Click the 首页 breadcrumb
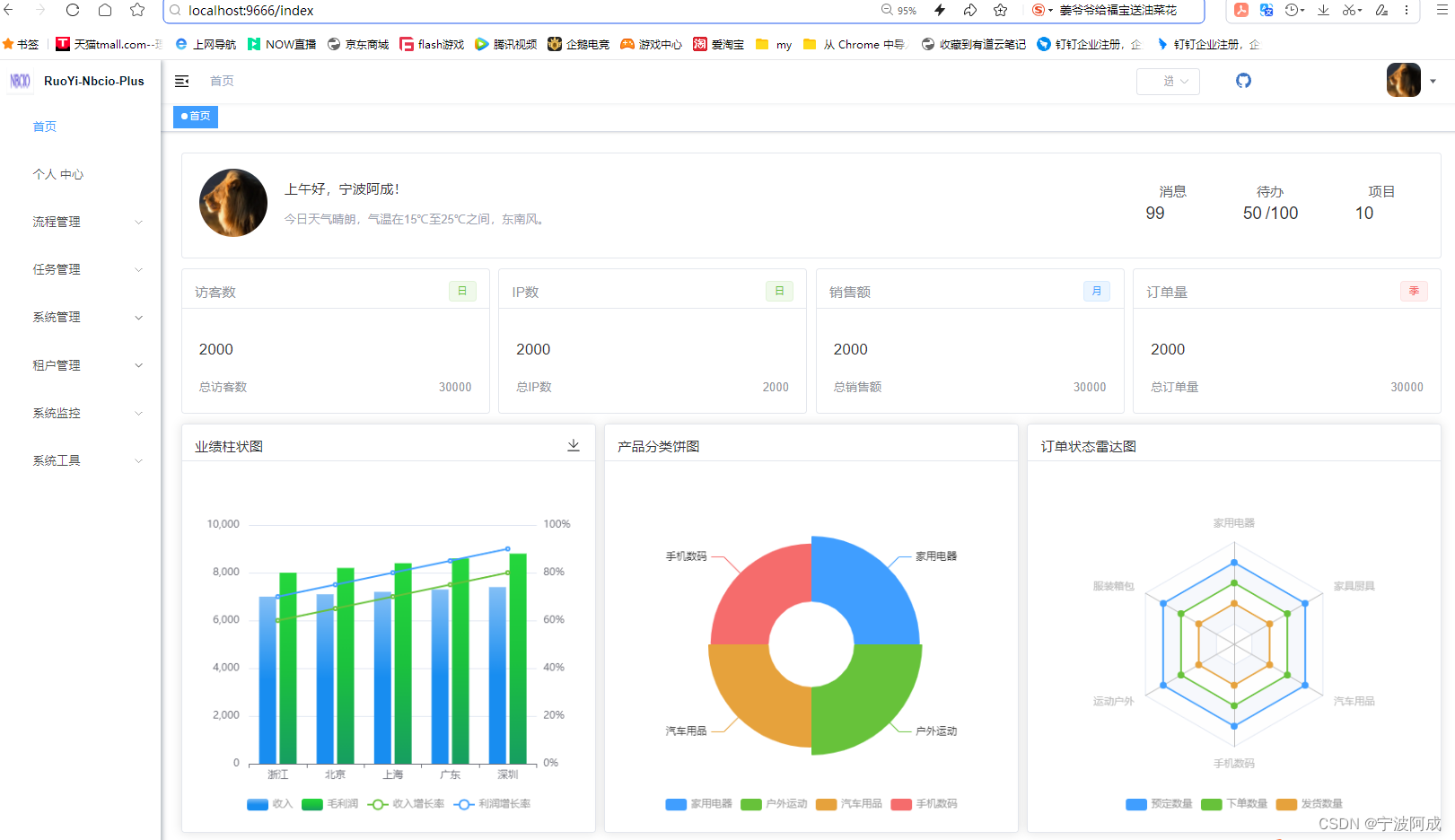 point(222,81)
